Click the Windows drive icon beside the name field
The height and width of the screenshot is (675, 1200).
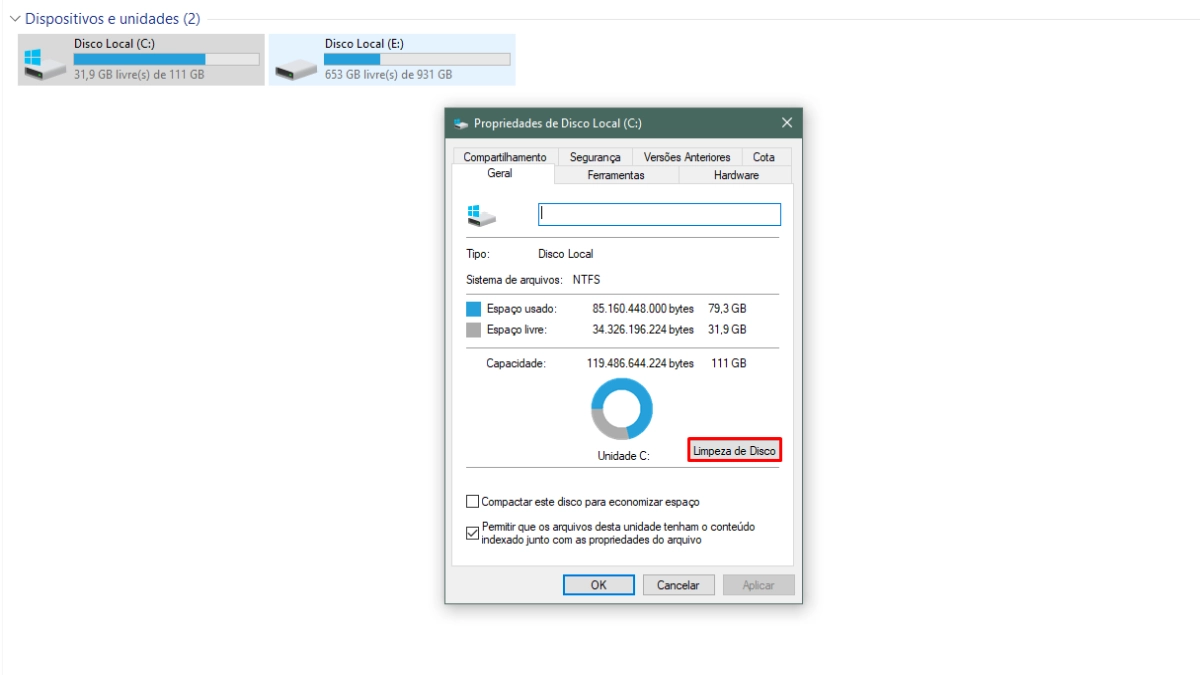click(480, 215)
